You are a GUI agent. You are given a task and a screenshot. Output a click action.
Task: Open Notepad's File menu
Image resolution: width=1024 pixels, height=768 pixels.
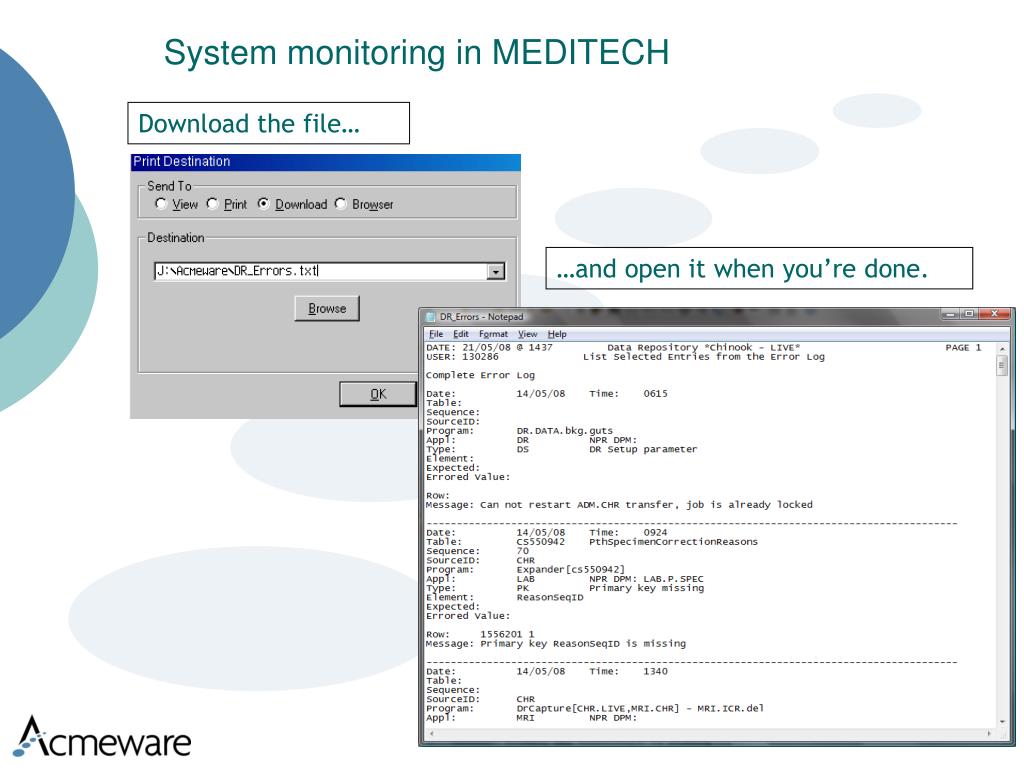tap(436, 334)
